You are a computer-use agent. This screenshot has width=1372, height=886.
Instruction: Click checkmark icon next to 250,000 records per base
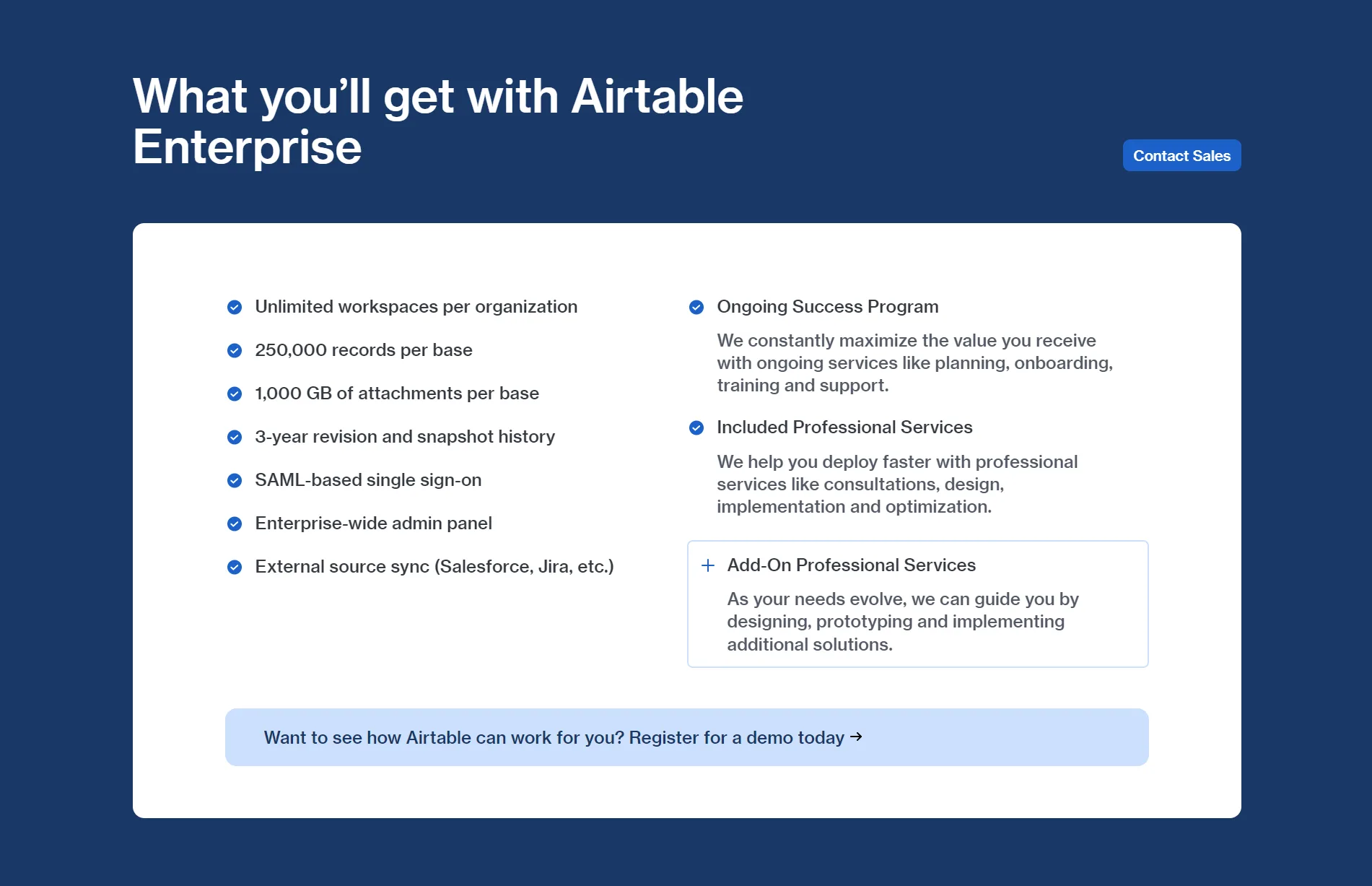(x=235, y=351)
